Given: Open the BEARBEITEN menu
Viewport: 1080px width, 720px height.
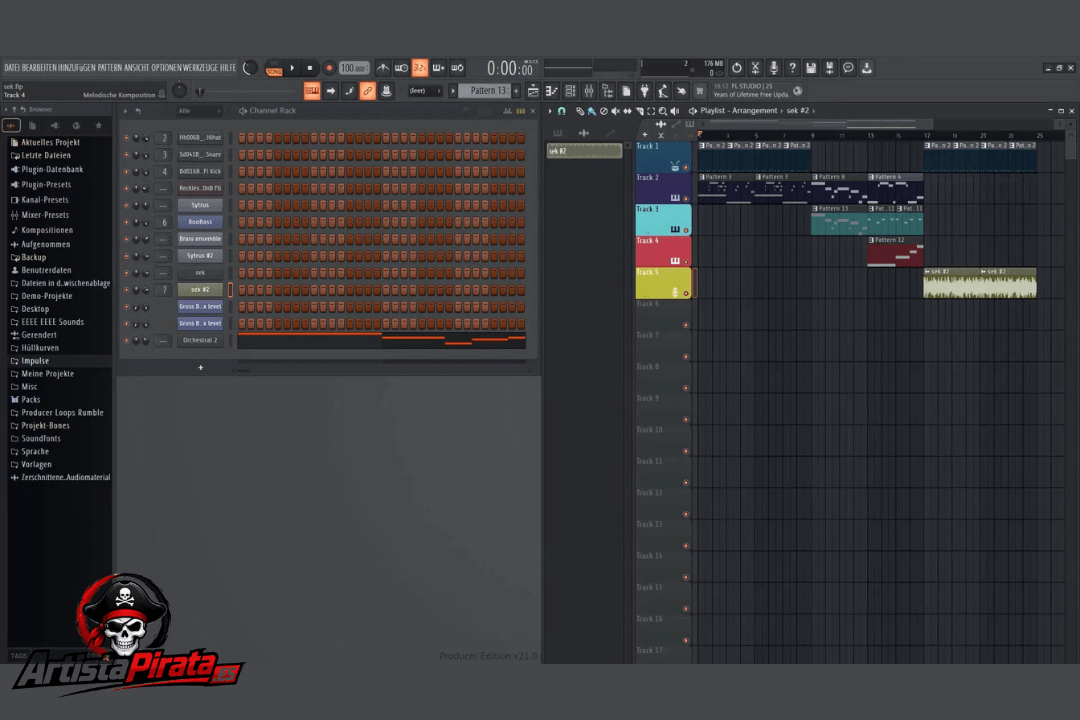Looking at the screenshot, I should click(39, 68).
